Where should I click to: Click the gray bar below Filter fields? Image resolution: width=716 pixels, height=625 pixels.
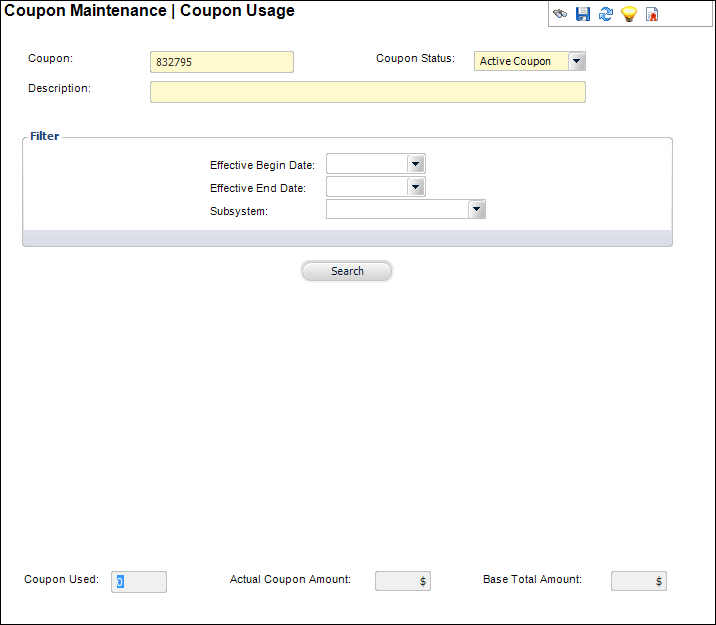pos(347,237)
